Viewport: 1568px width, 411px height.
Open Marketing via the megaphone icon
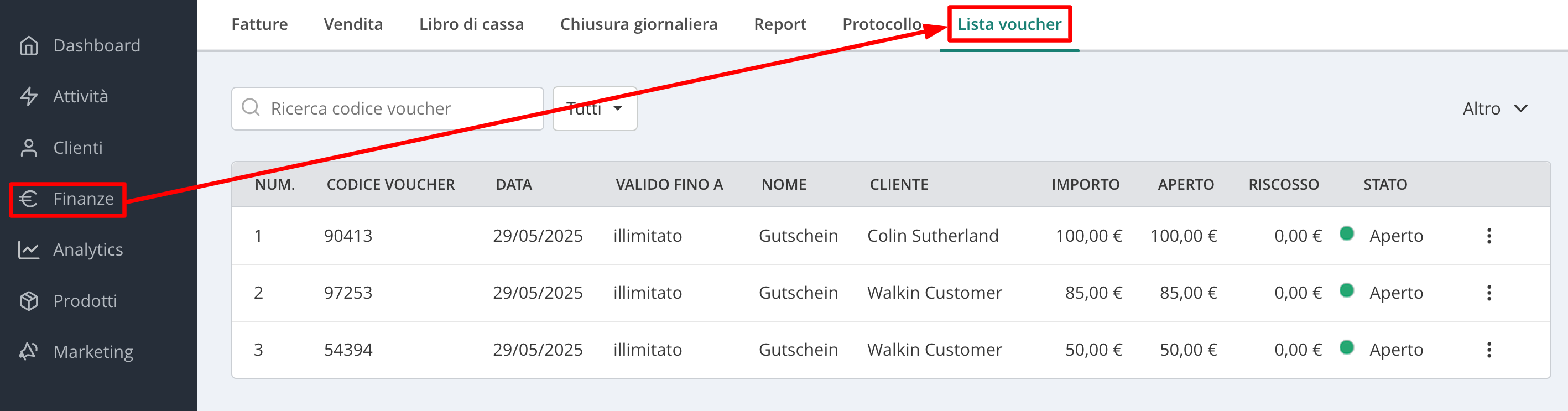tap(29, 351)
